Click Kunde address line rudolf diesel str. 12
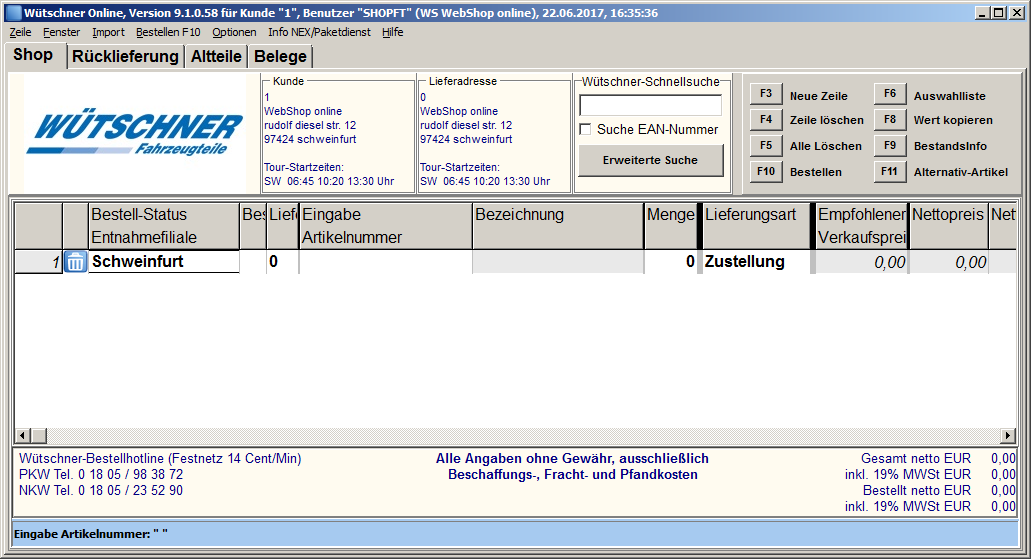Image resolution: width=1031 pixels, height=559 pixels. tap(310, 125)
